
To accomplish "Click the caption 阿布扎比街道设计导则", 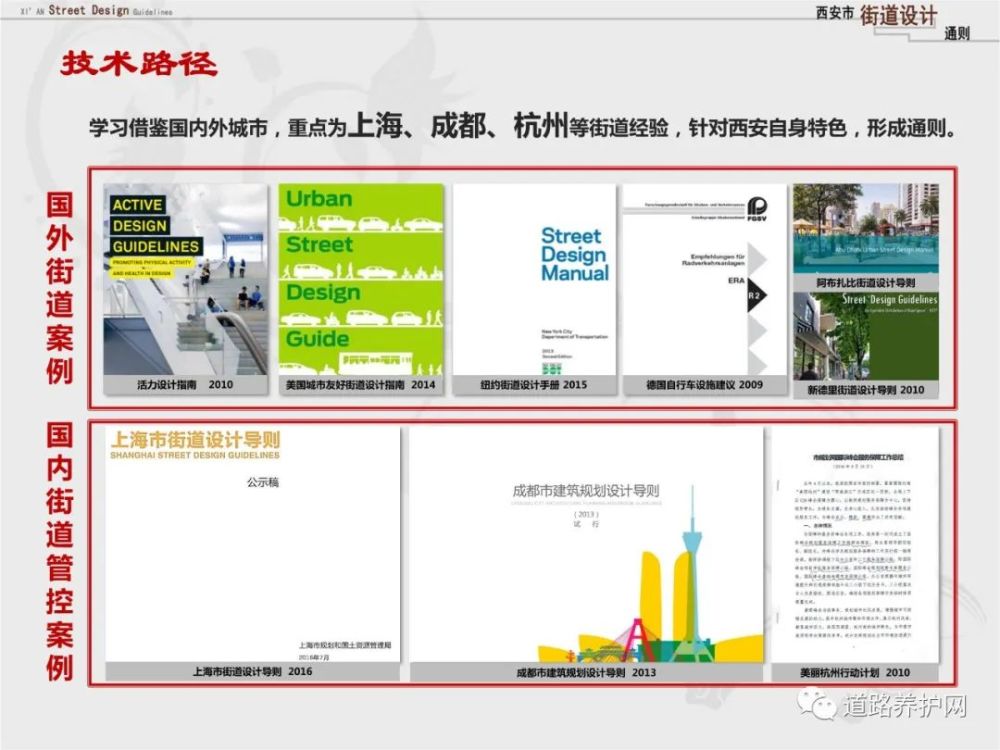I will point(865,283).
